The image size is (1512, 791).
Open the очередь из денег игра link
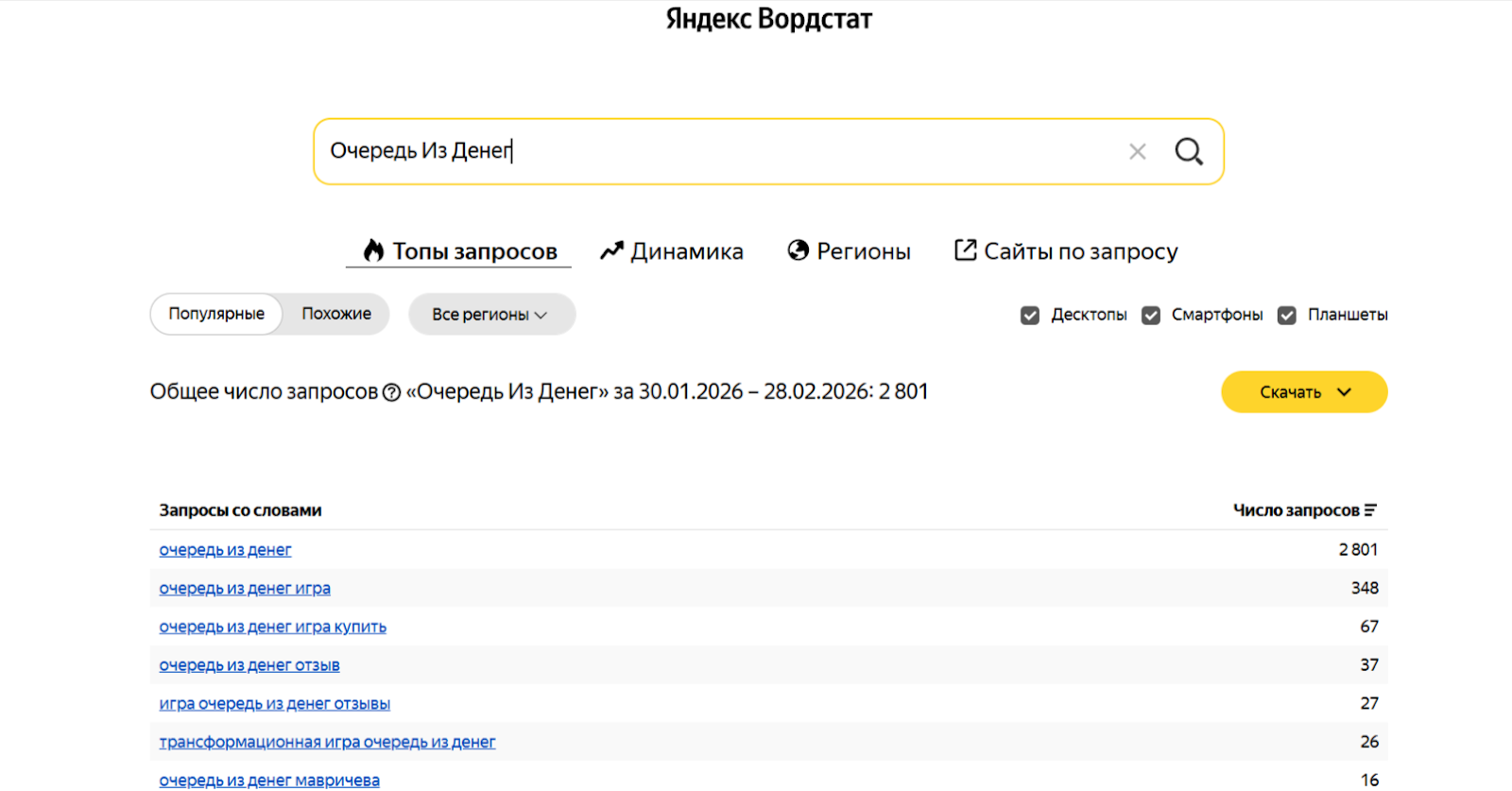(x=245, y=589)
